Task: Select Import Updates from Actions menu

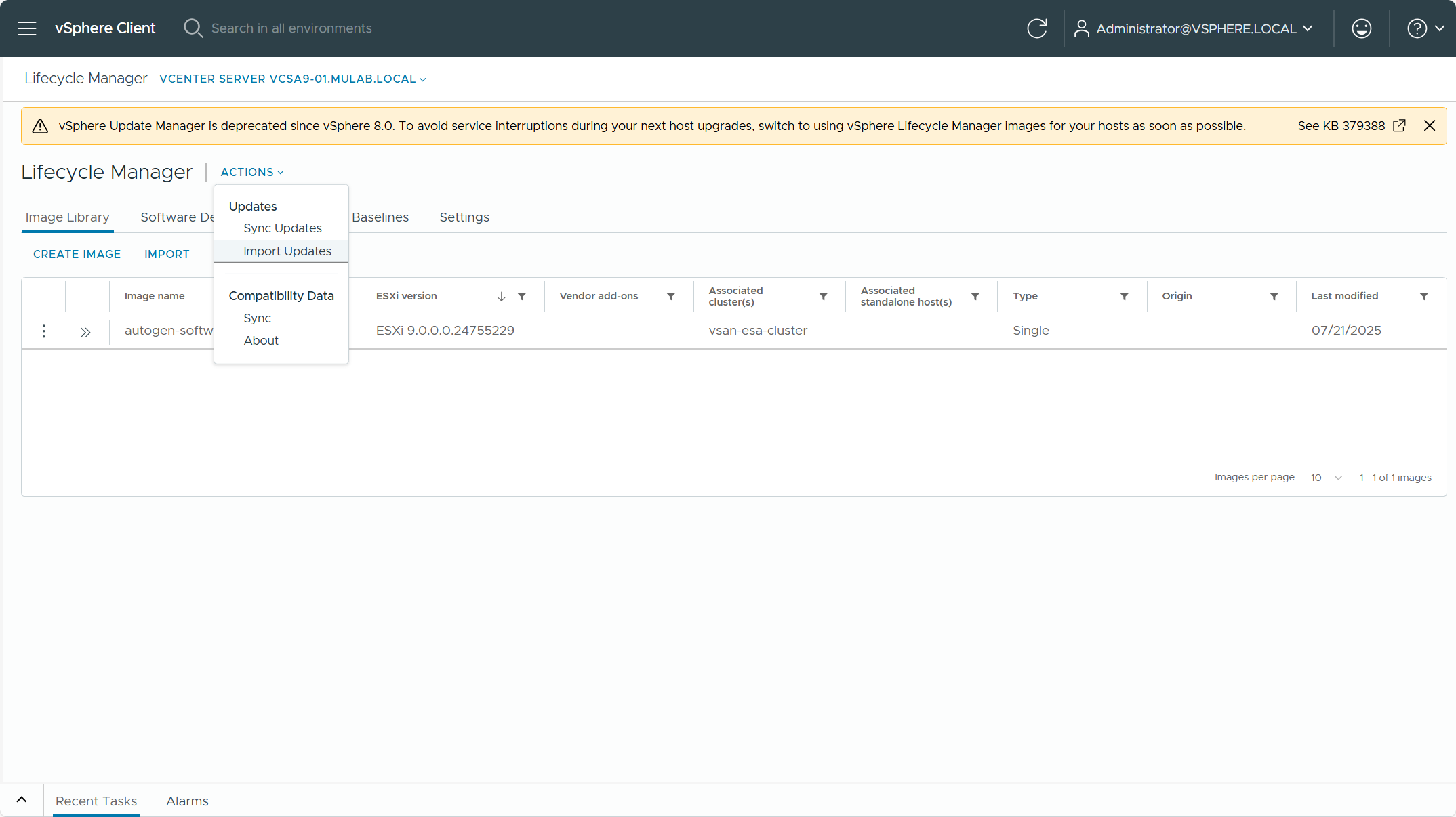Action: (287, 251)
